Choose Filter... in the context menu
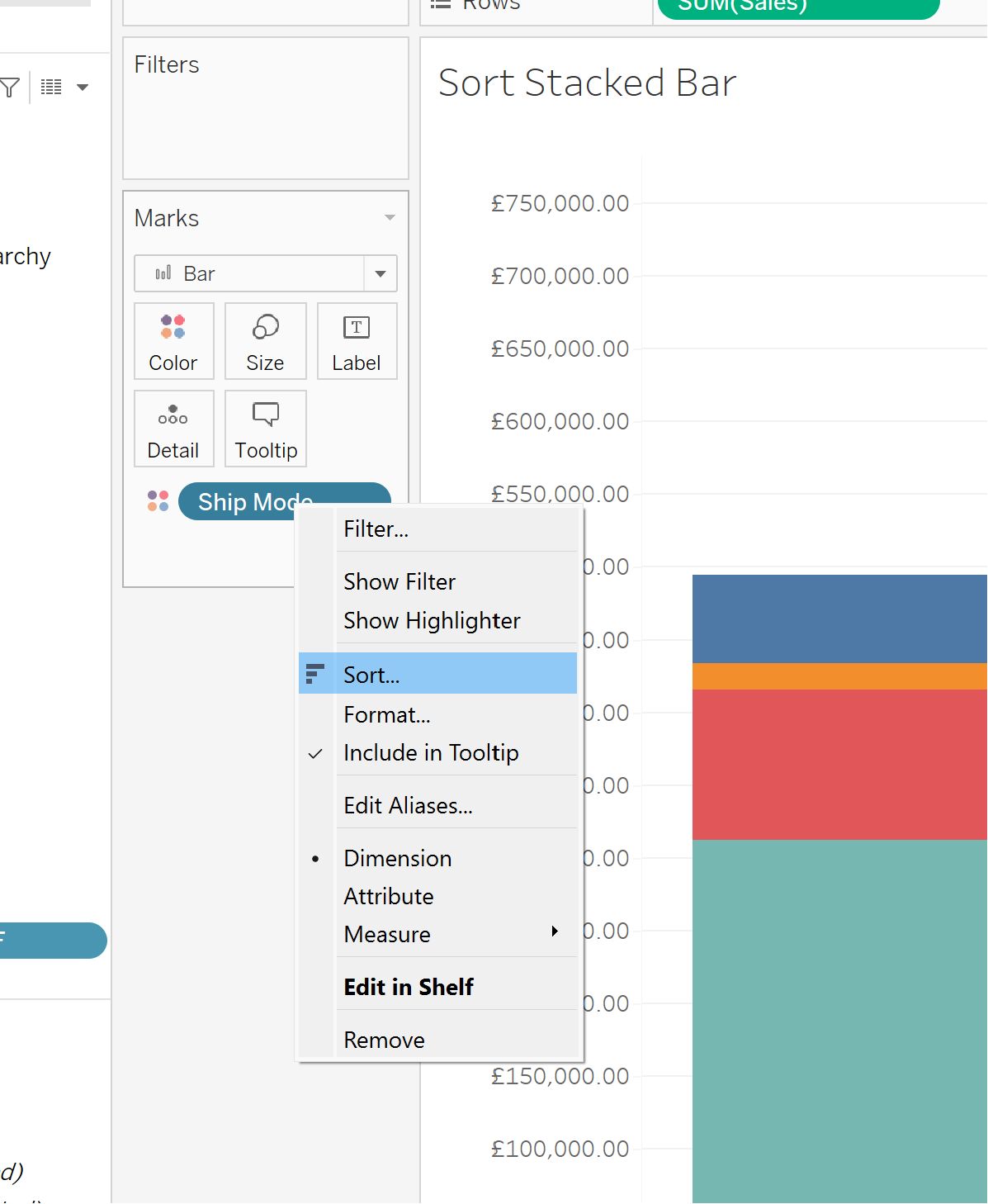Screen dimensions: 988x1204 point(376,529)
